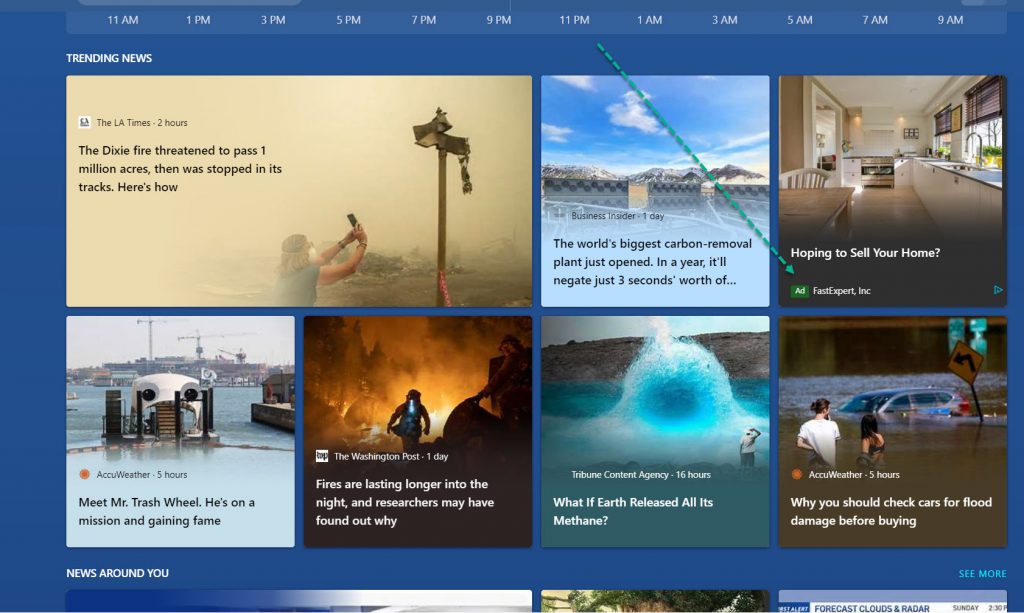Screen dimensions: 1024x613
Task: Open the Dixie fire article
Action: (298, 190)
